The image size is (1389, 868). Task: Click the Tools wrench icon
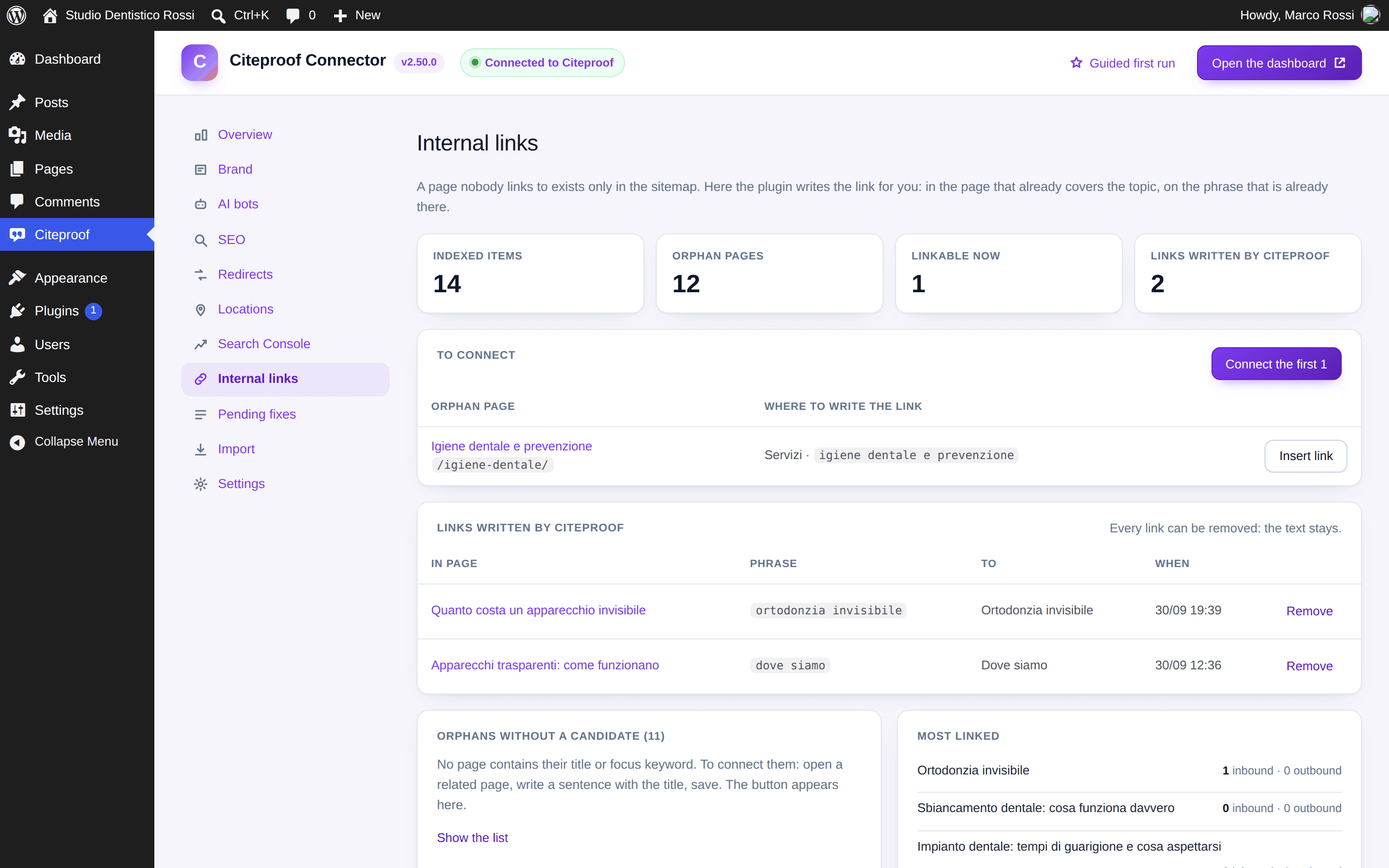[17, 377]
